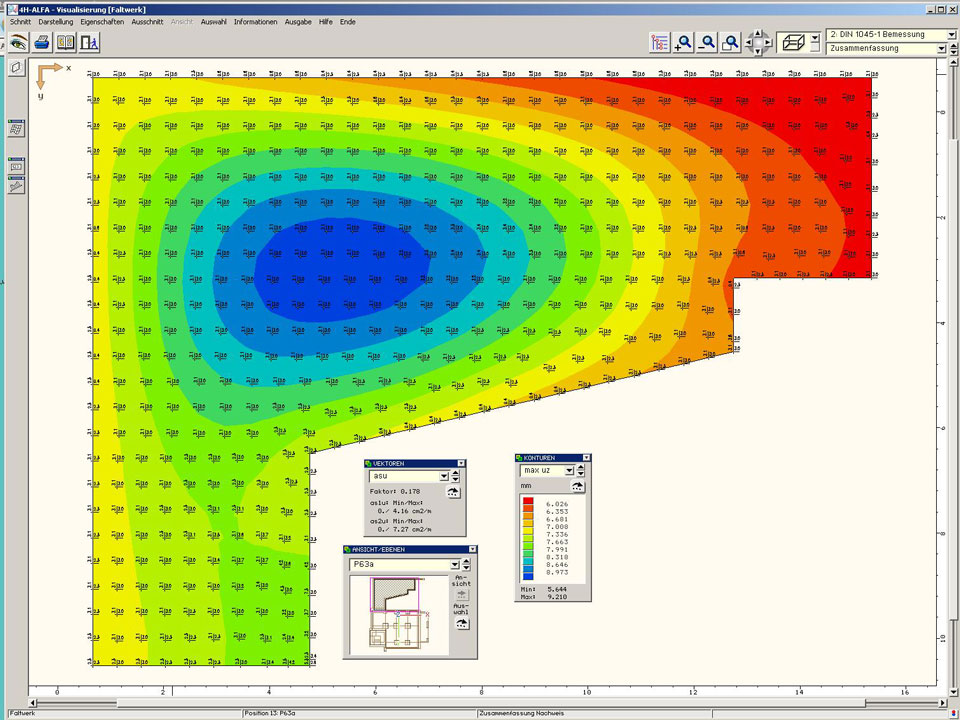Screen dimensions: 960x720
Task: Click the zoom window magnifier icon
Action: [x=731, y=42]
